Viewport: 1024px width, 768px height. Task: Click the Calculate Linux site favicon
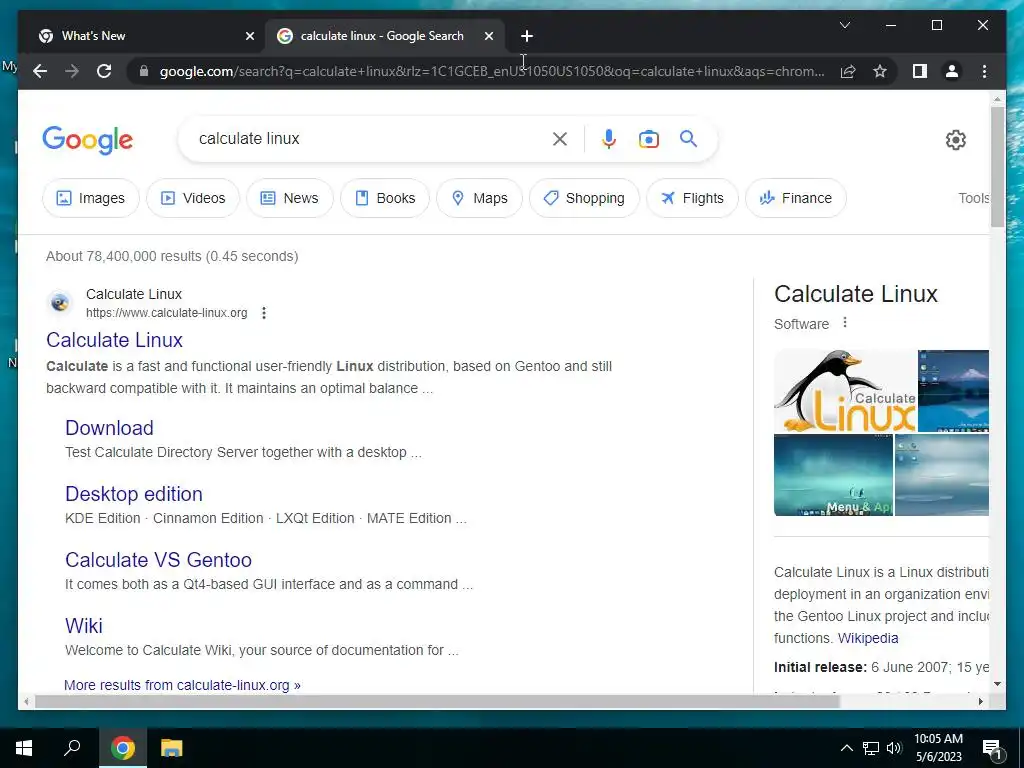click(60, 302)
